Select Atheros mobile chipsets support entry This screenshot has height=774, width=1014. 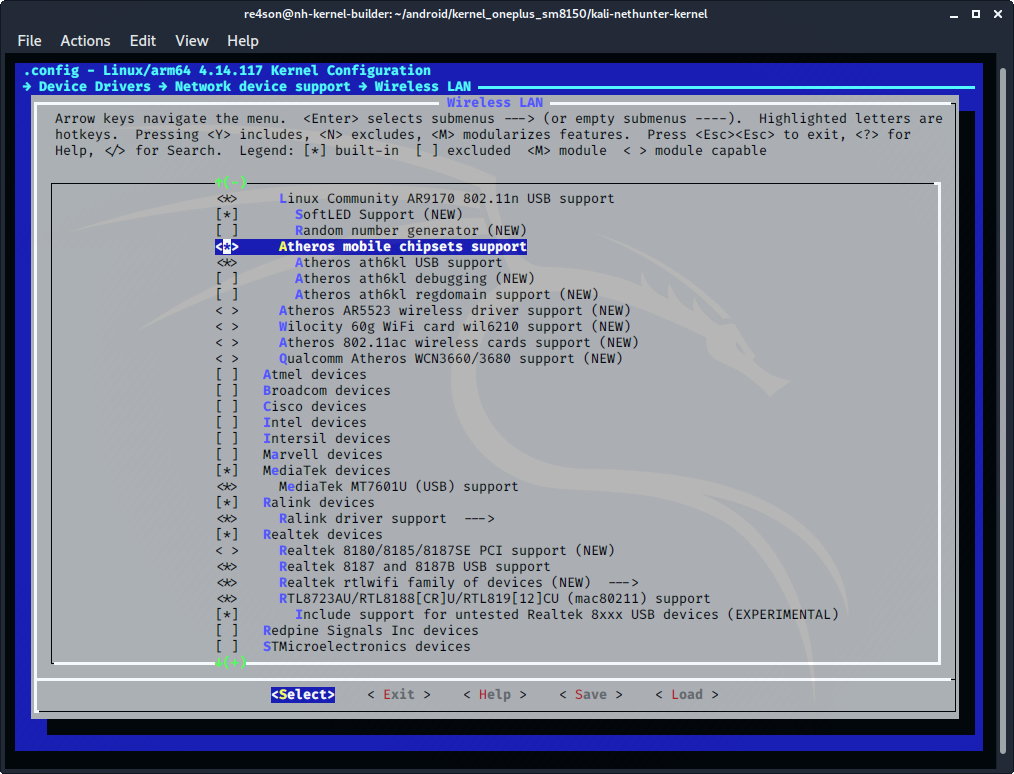[402, 246]
